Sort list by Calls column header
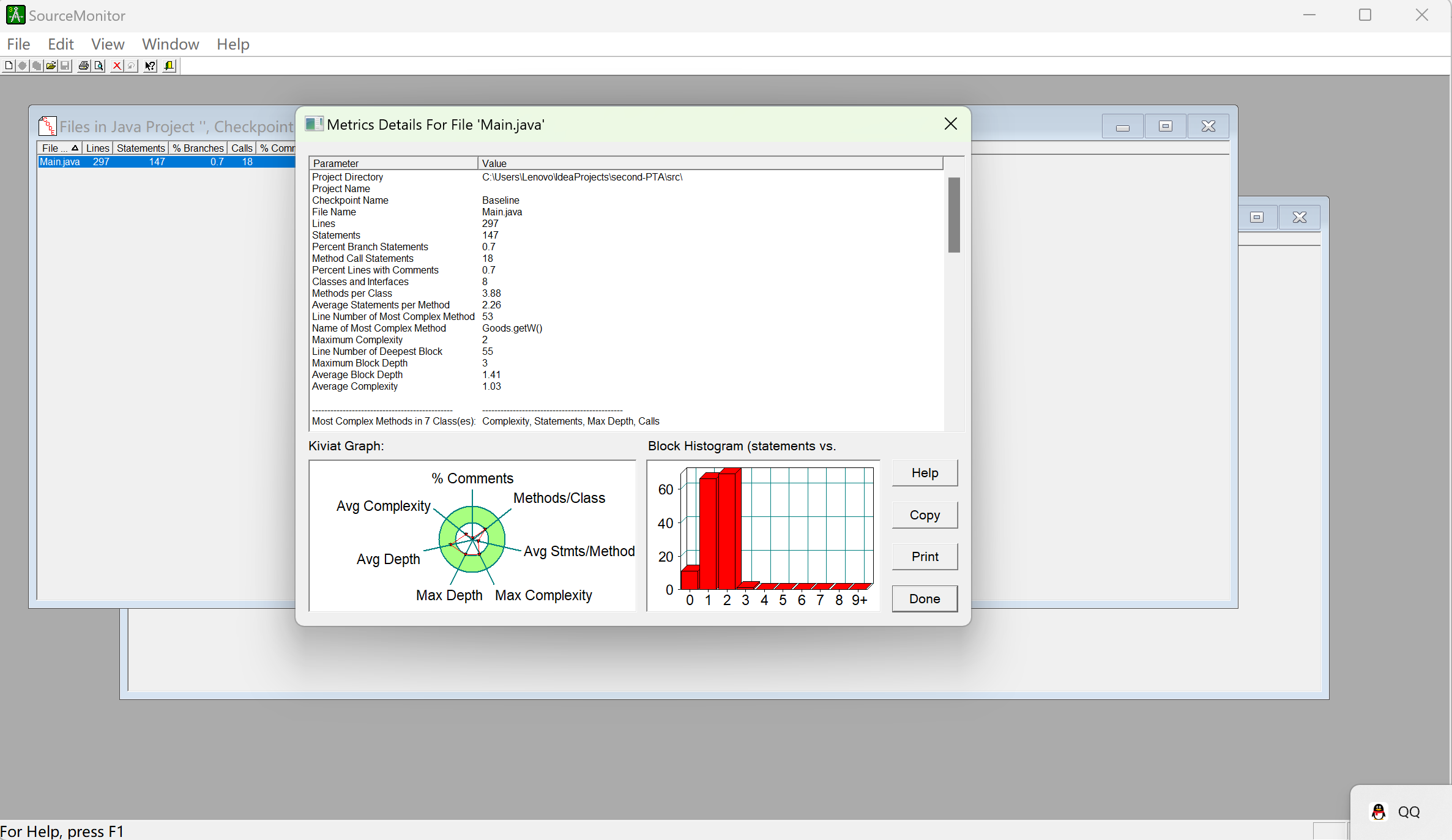1452x840 pixels. pos(242,148)
